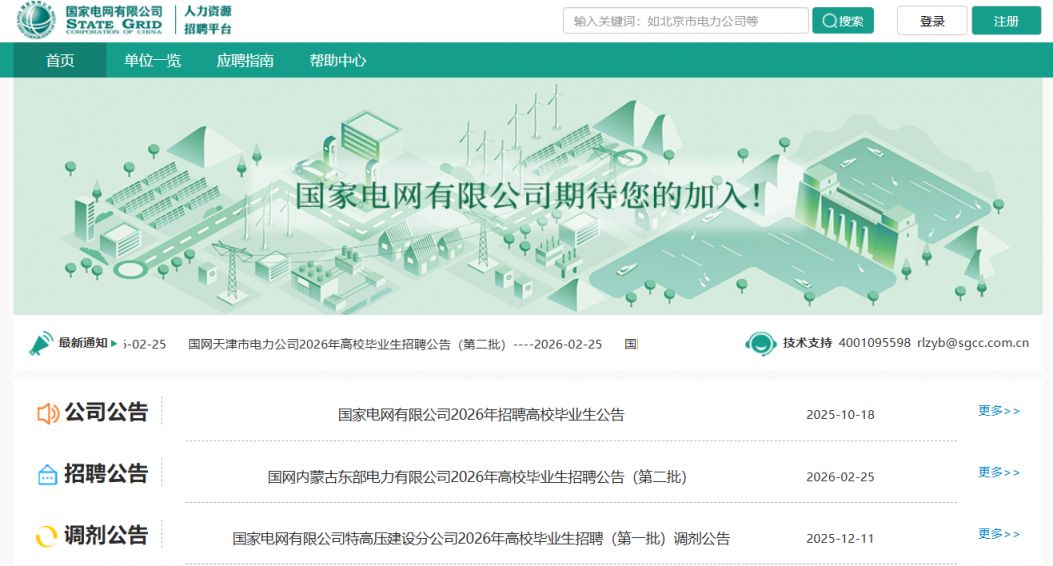Click the date 2025-12-11
The image size is (1053, 566).
[840, 538]
